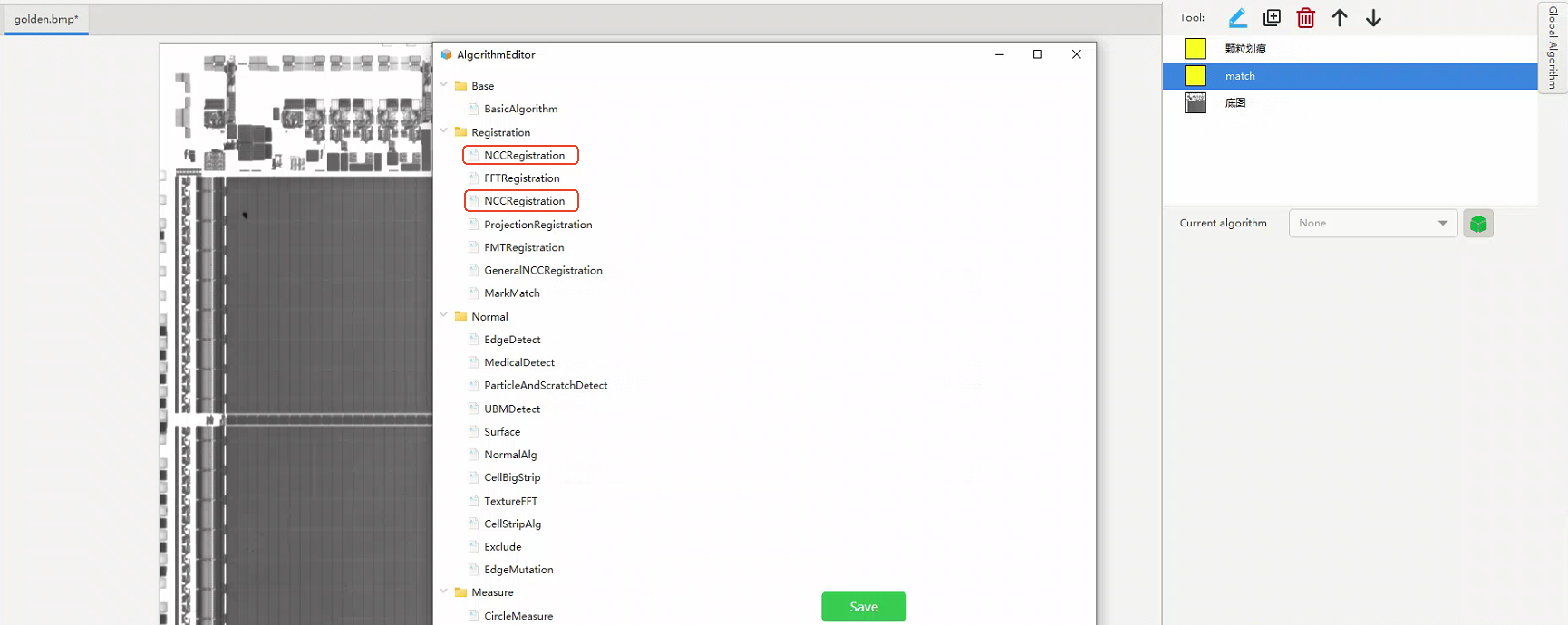Open the Global Algorithm side tab

1553,47
